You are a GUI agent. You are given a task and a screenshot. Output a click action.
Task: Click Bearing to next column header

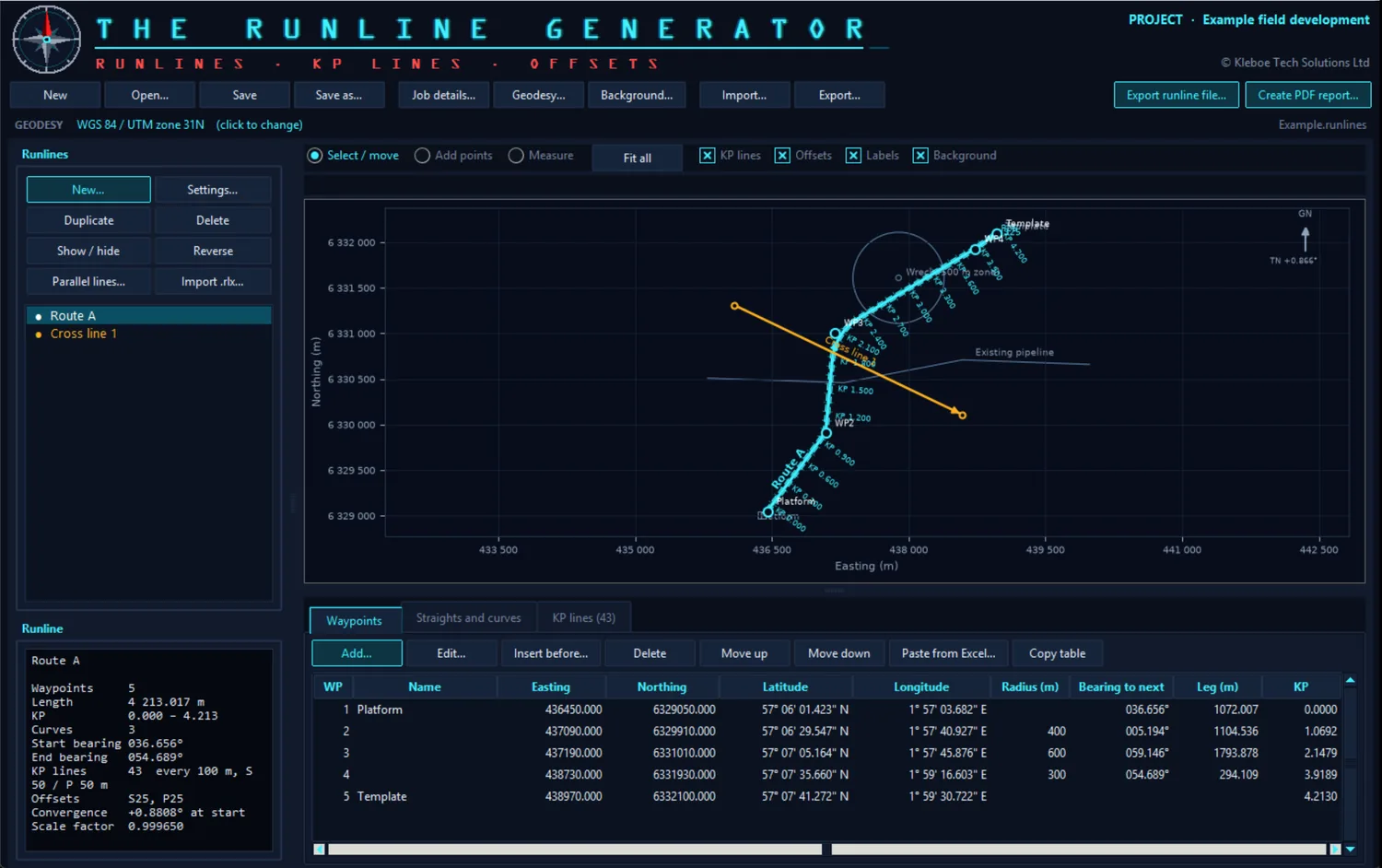(1121, 686)
